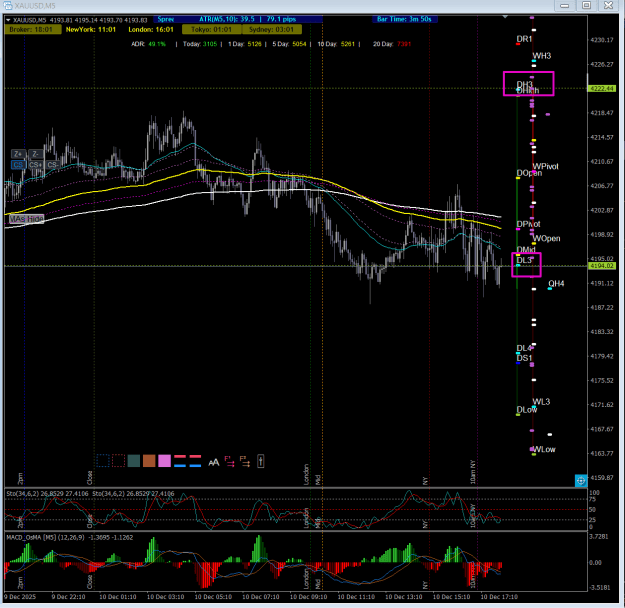Toggle the MAs Hide button
Viewport: 625px width, 608px height.
[x=26, y=219]
